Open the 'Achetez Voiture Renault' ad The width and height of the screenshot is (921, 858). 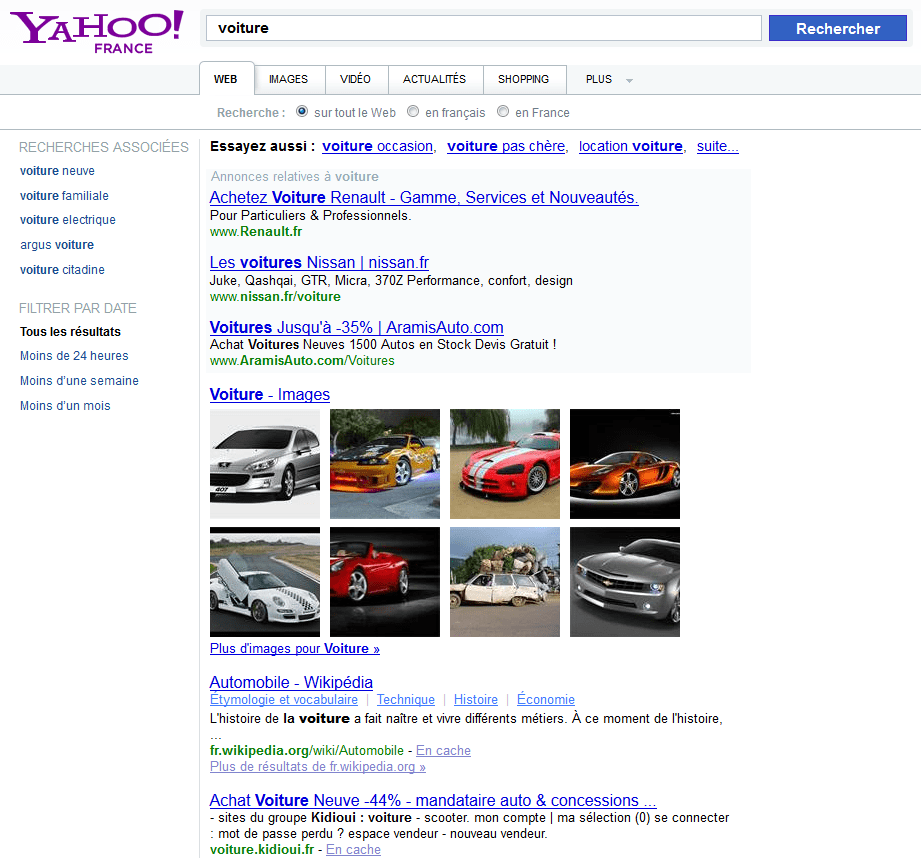424,197
